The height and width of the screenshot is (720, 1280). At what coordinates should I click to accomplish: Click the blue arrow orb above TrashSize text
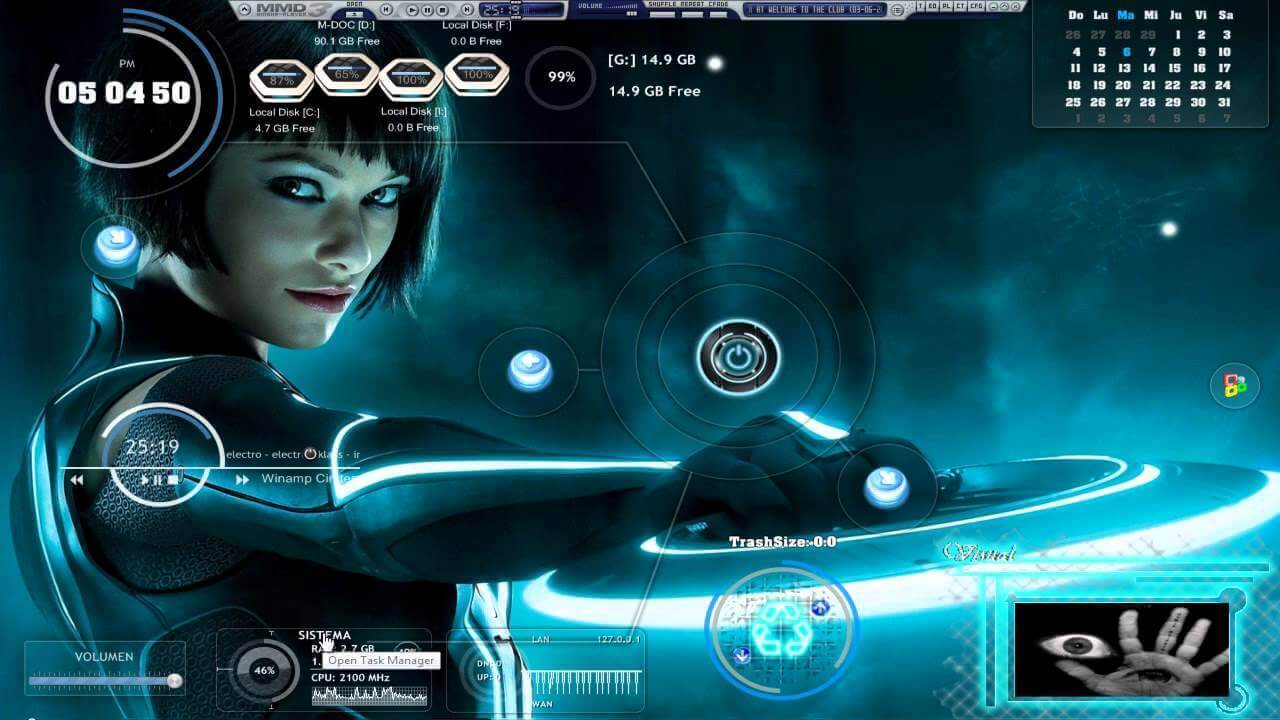886,487
